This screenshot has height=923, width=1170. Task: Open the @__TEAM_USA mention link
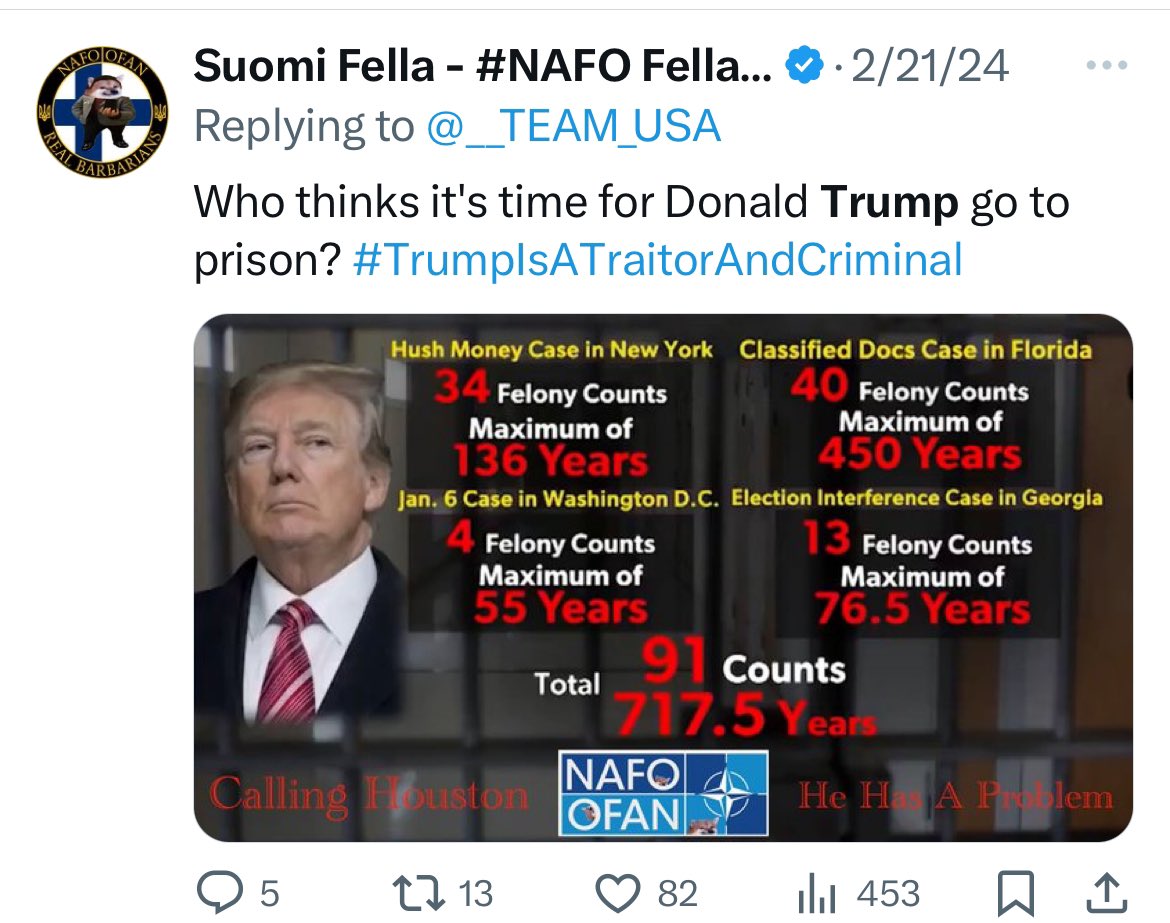pos(573,127)
